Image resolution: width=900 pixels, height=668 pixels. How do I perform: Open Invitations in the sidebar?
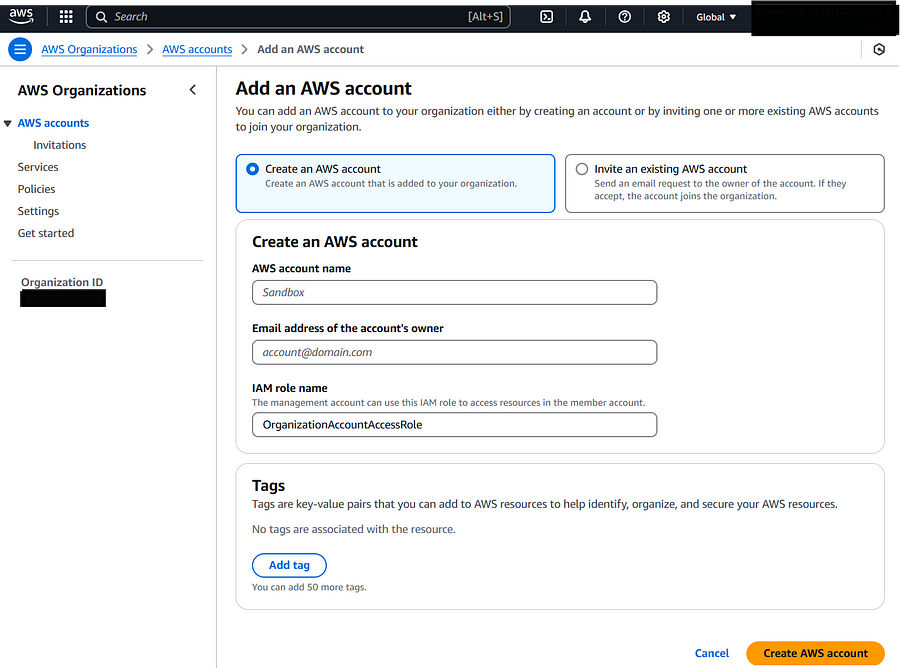(x=60, y=145)
